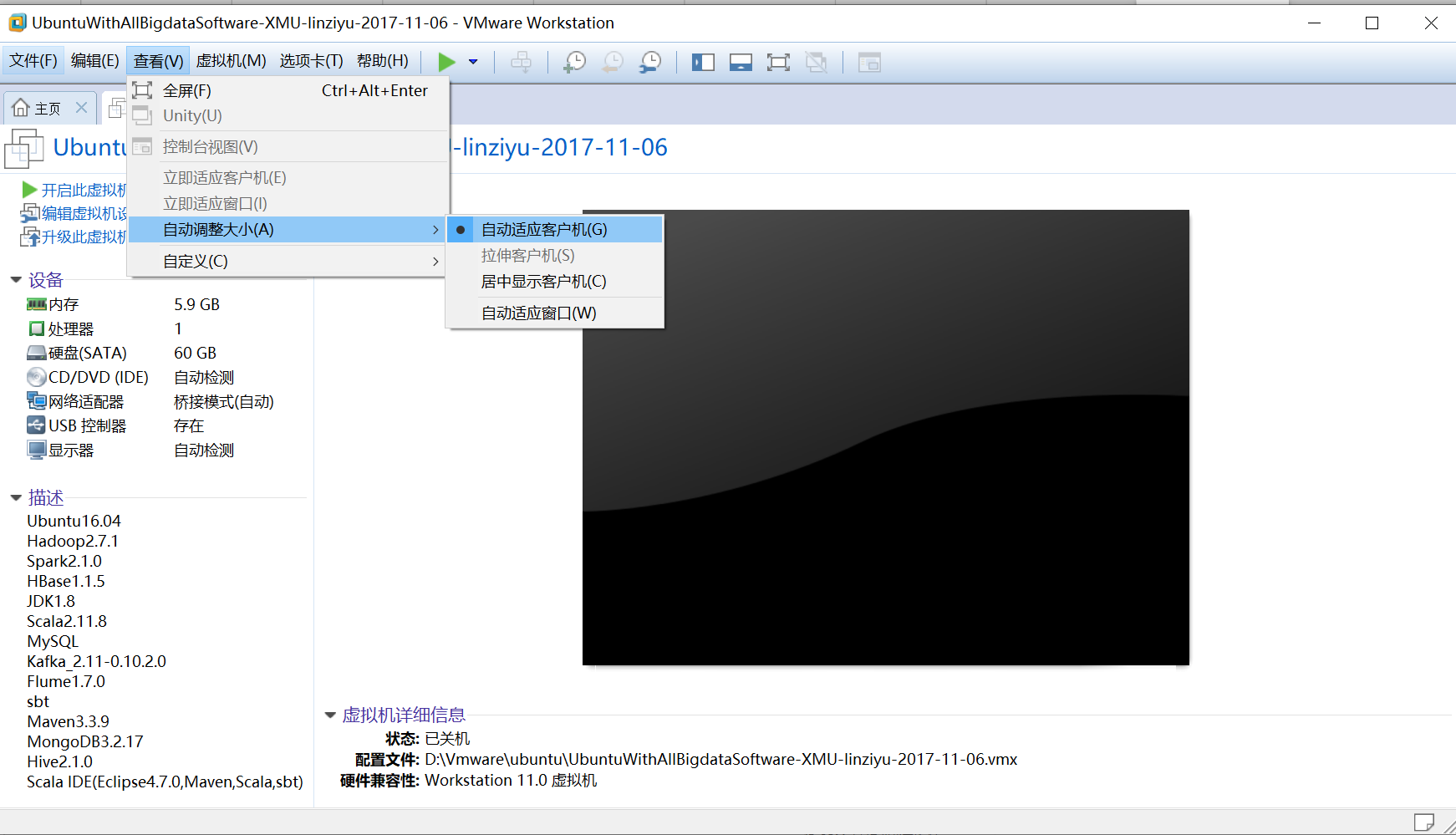Click 桥接模式(自动) network value
1456x835 pixels.
(x=224, y=401)
